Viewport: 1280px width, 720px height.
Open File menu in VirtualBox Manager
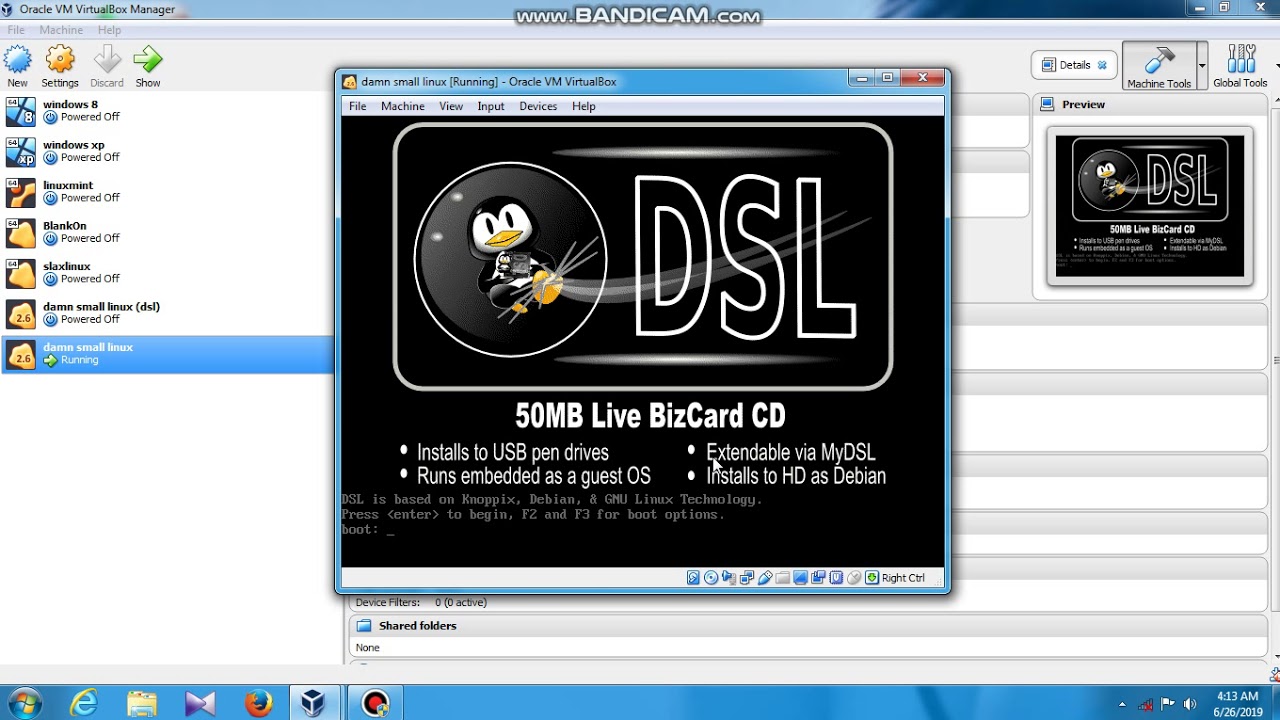16,30
